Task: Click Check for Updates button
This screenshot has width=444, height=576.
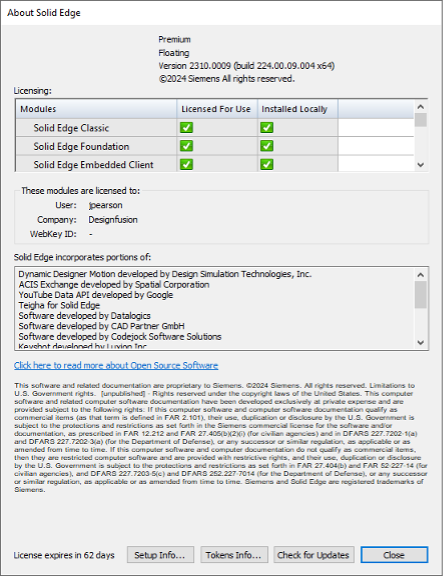Action: (x=314, y=555)
